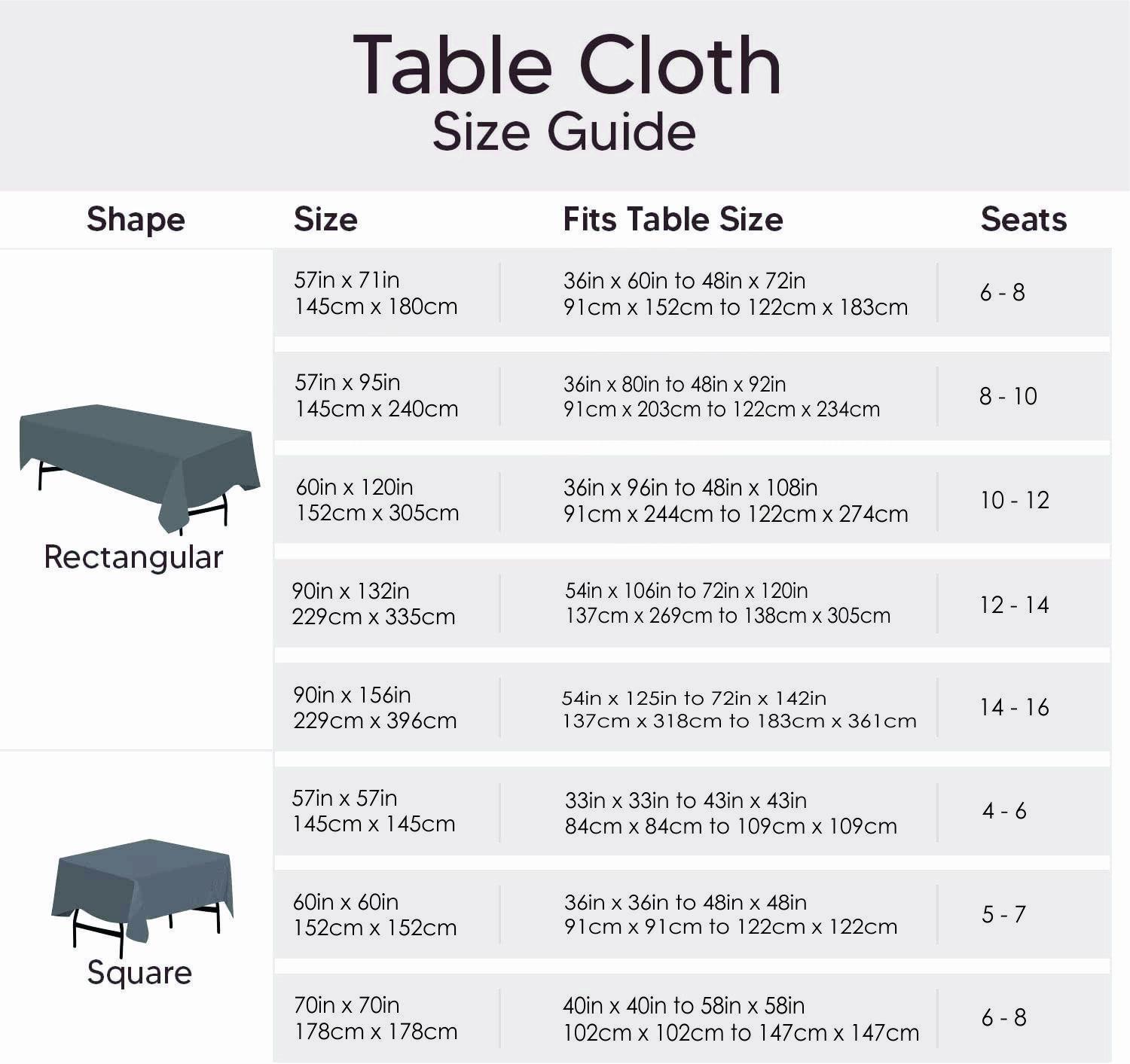Screen dimensions: 1130x1064
Task: Select the "Table Cloth" main title
Action: coord(566,66)
